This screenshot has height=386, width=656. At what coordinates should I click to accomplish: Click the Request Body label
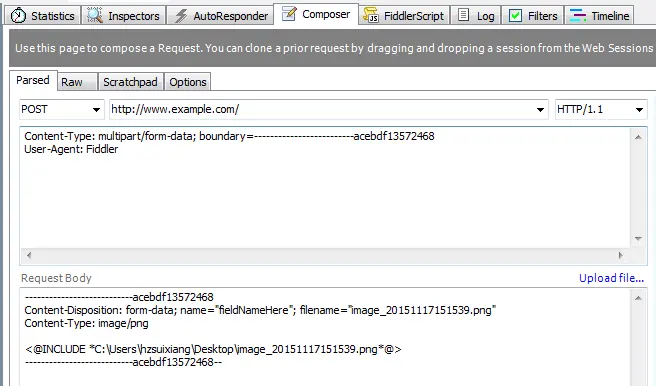click(56, 278)
